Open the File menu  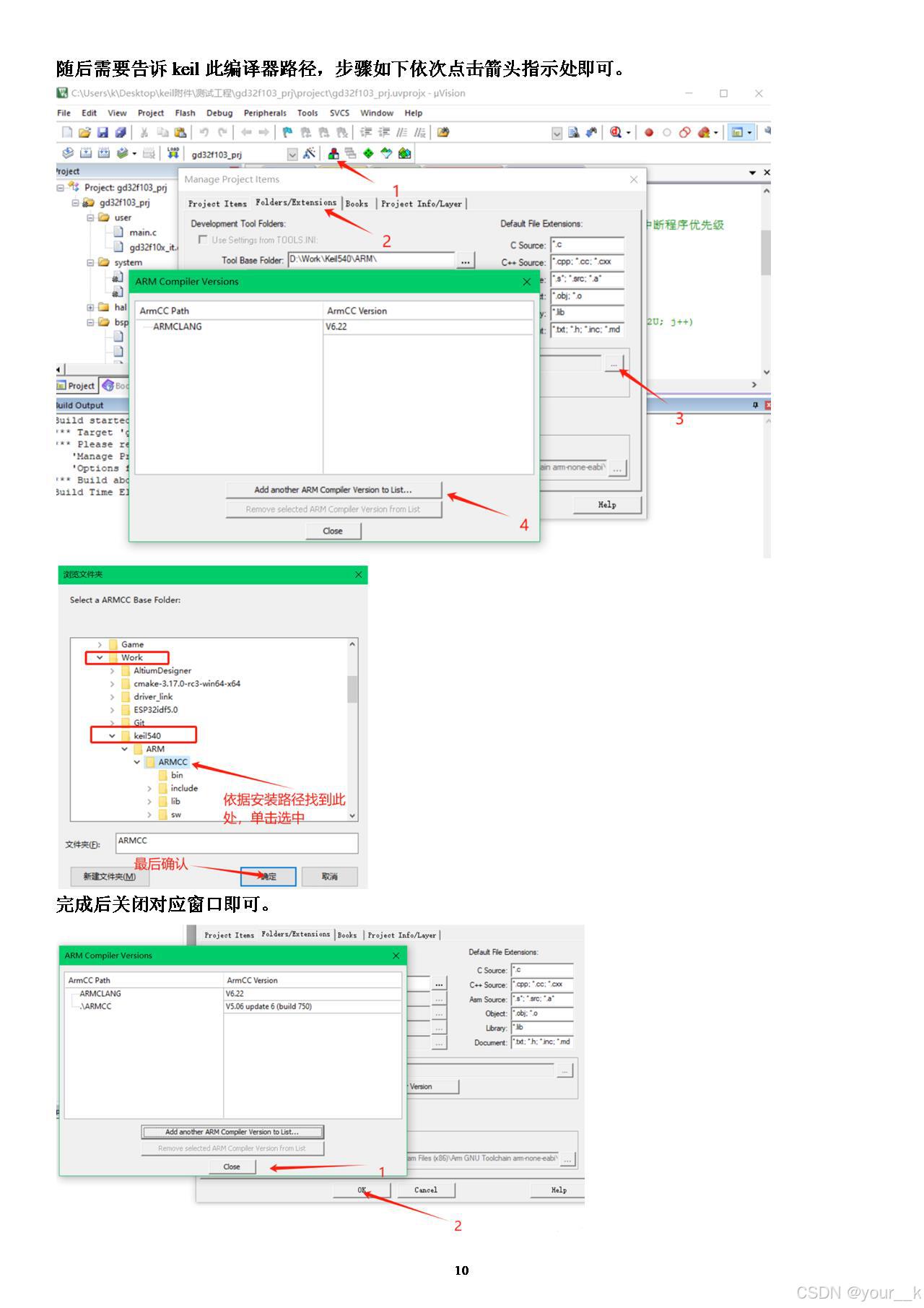(x=64, y=113)
